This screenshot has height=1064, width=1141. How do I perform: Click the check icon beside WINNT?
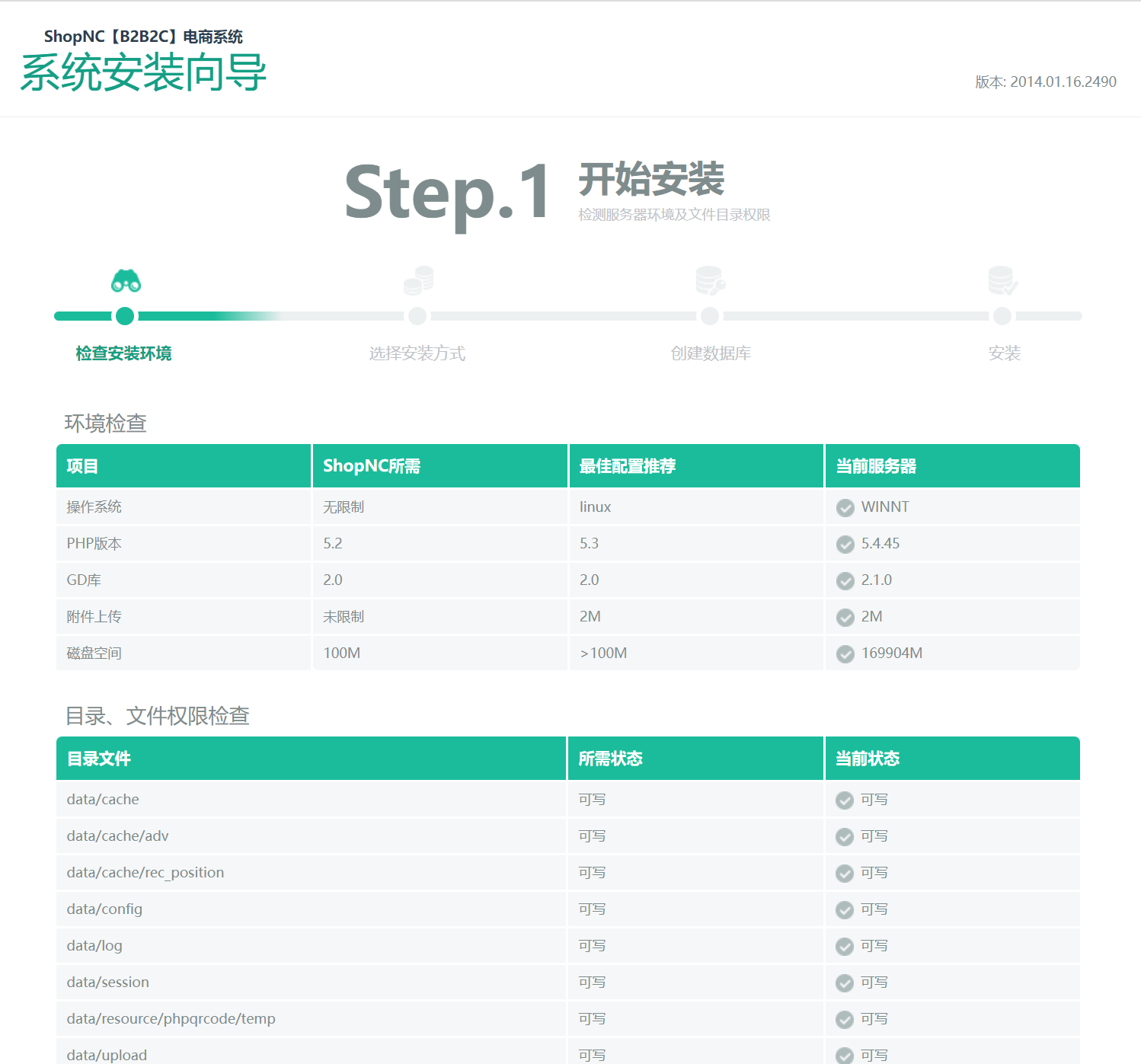[845, 508]
